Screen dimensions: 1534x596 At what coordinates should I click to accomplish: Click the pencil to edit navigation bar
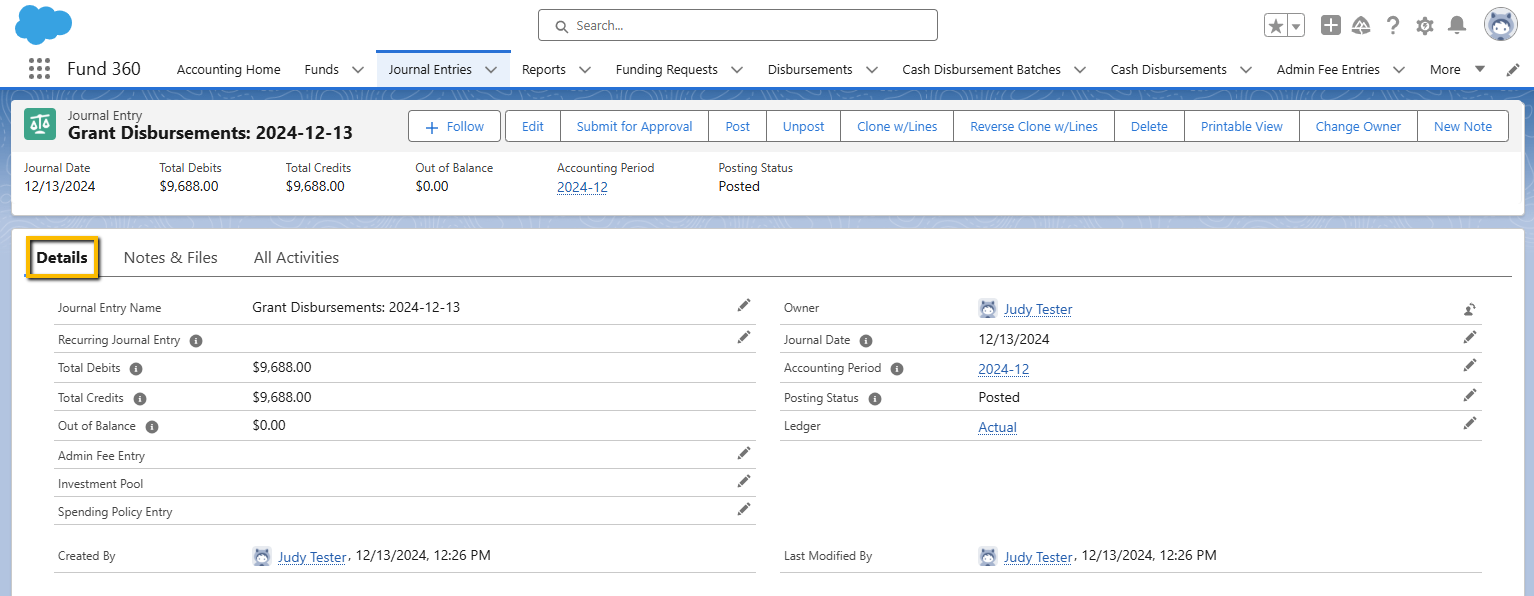tap(1513, 70)
